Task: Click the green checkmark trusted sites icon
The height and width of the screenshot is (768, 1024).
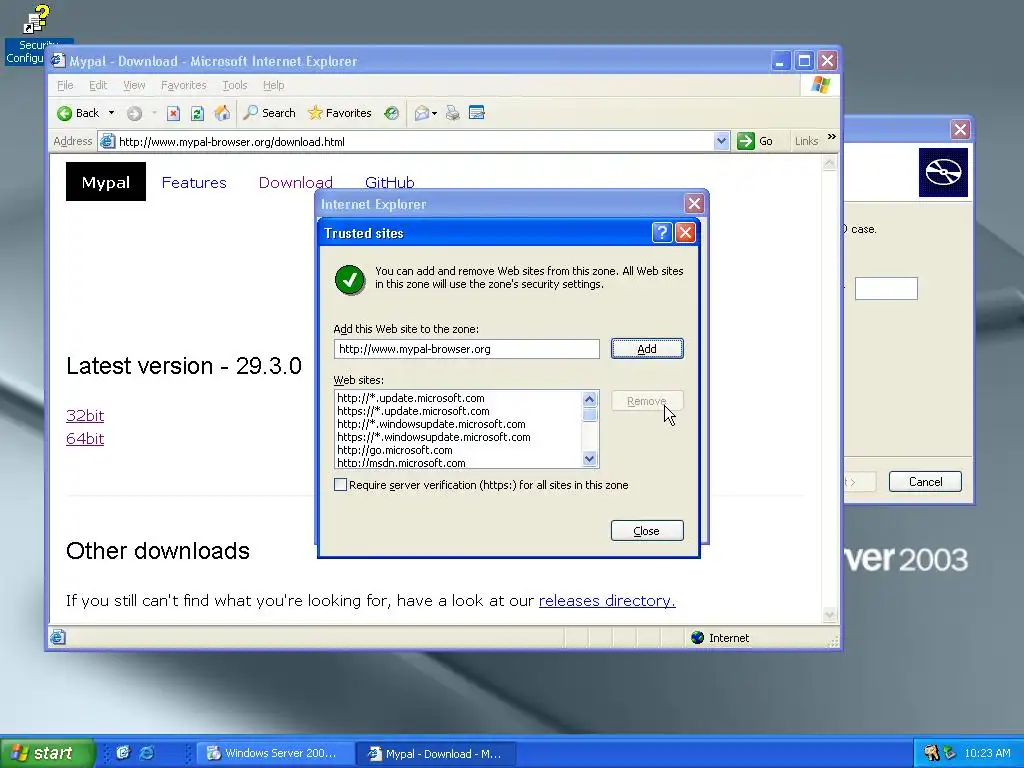Action: 350,280
